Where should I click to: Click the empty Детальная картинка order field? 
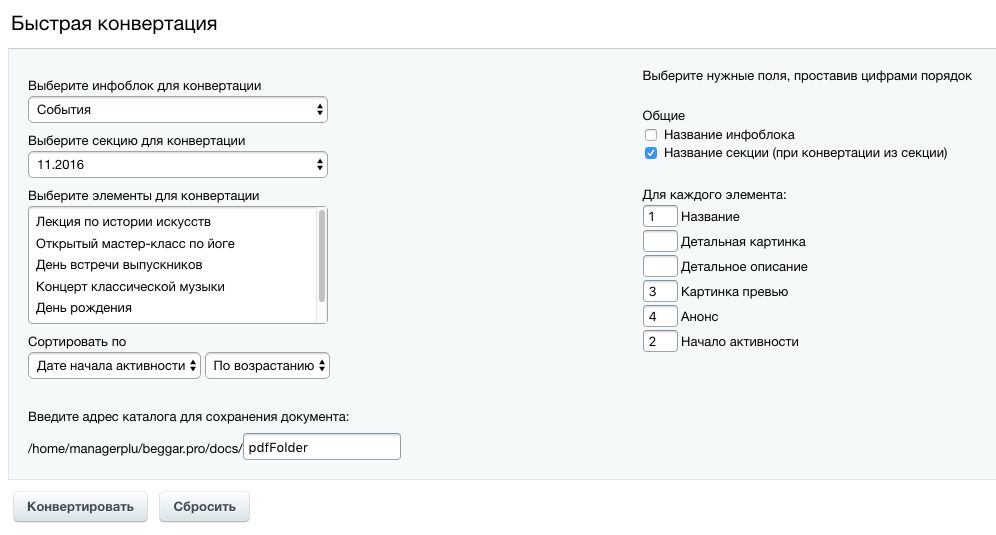tap(660, 241)
